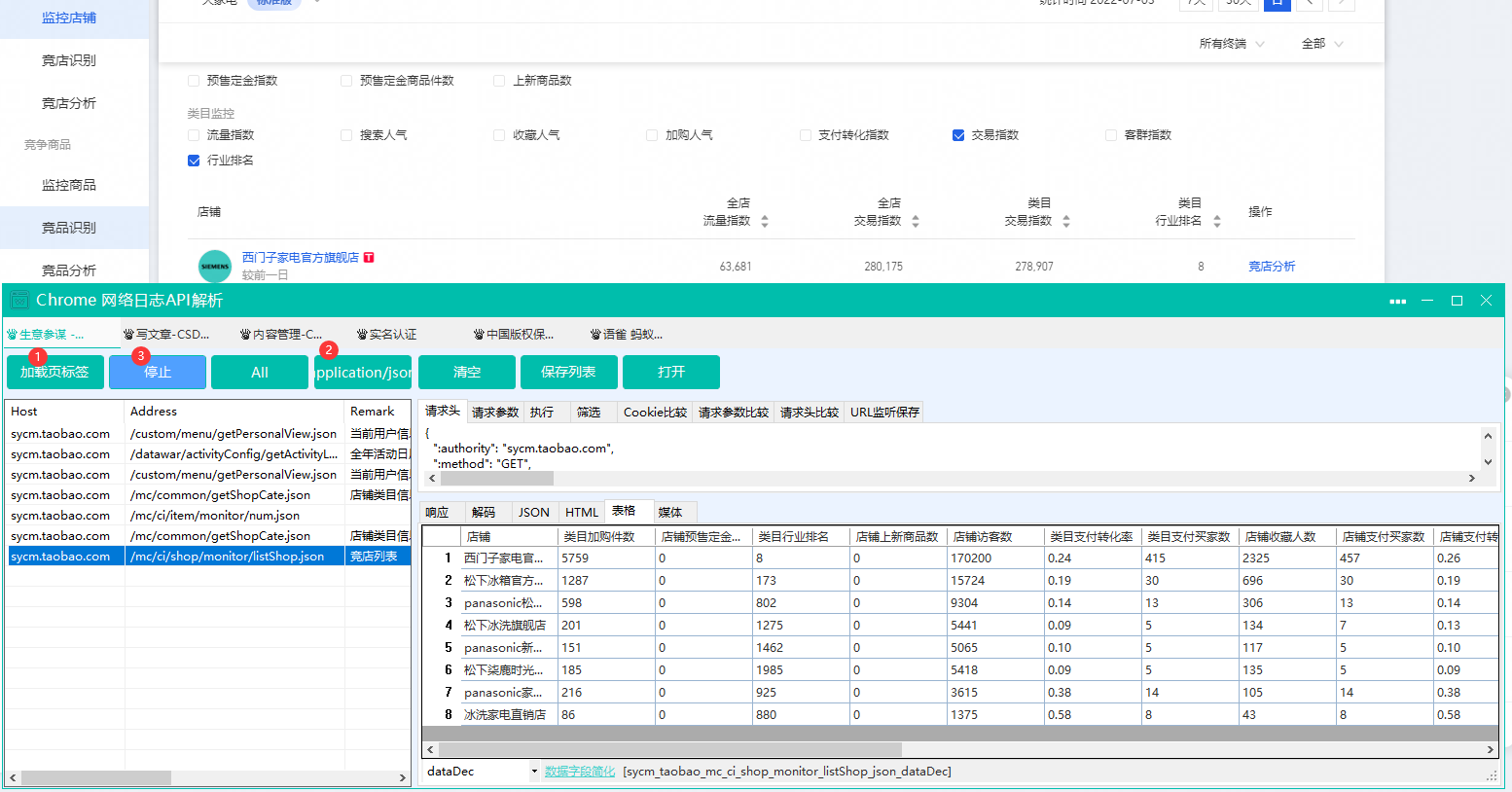Image resolution: width=1512 pixels, height=792 pixels.
Task: Open the three-dots menu in title bar
Action: tap(1398, 301)
